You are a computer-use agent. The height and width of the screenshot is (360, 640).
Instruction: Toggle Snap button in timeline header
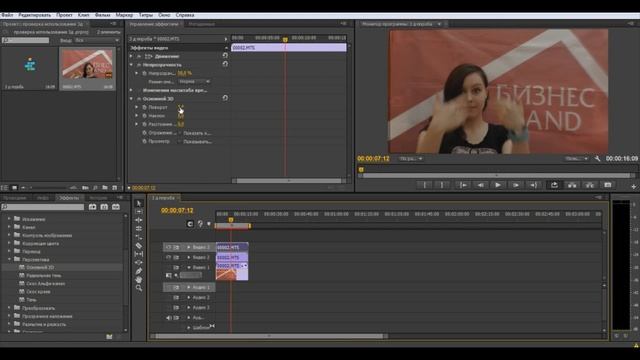(x=190, y=224)
